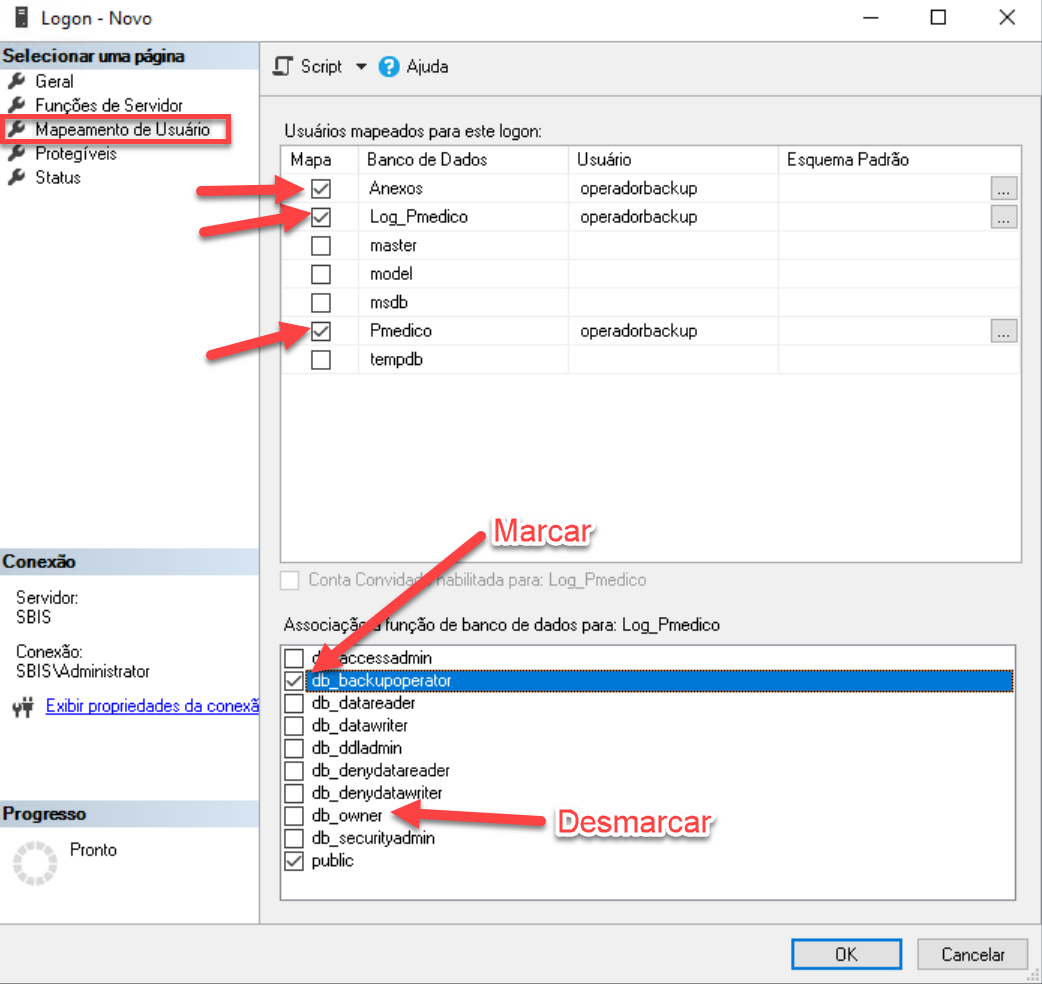This screenshot has height=984, width=1042.
Task: Click the connection properties icon
Action: pyautogui.click(x=24, y=707)
